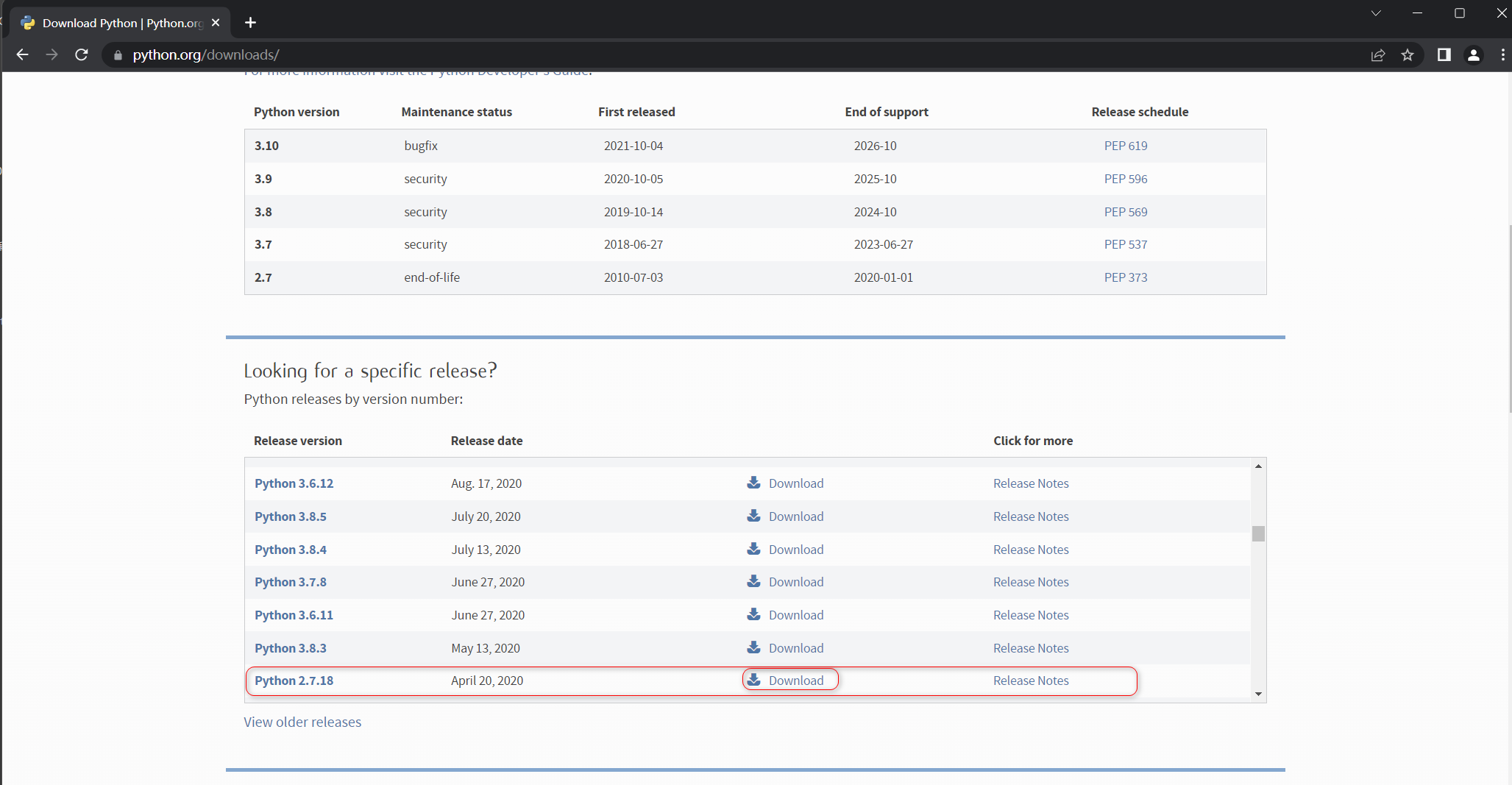Open the Chrome profile avatar

point(1473,55)
